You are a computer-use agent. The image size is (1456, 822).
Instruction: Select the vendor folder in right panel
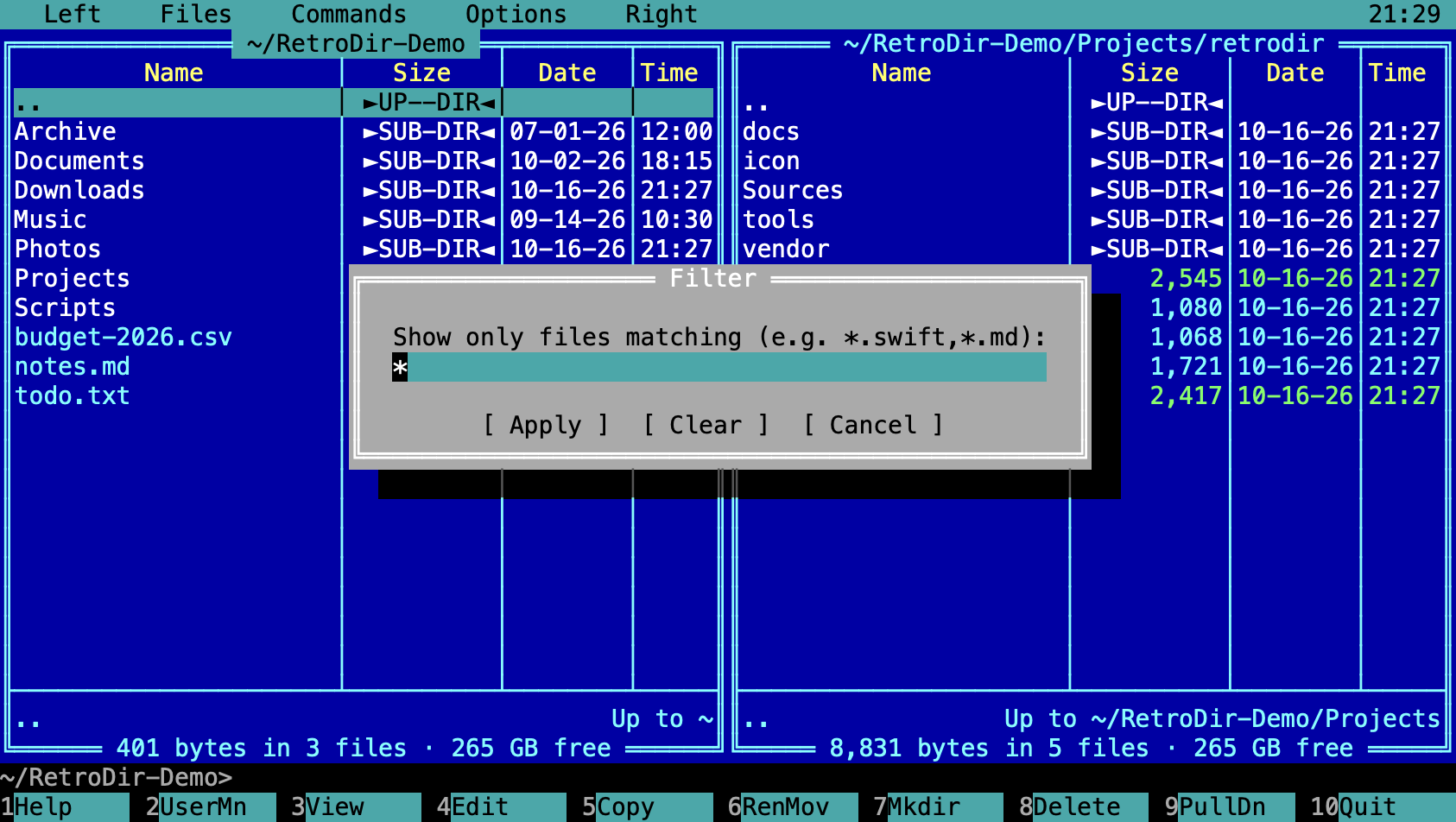1092,250
